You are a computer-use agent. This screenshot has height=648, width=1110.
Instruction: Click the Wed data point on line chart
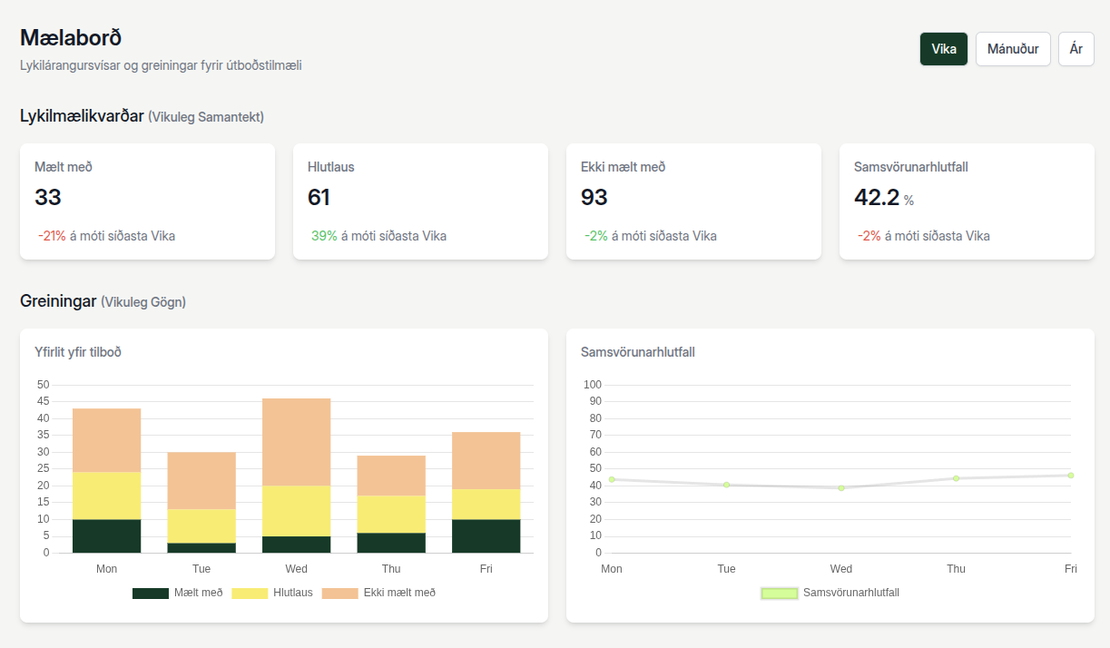pos(841,488)
